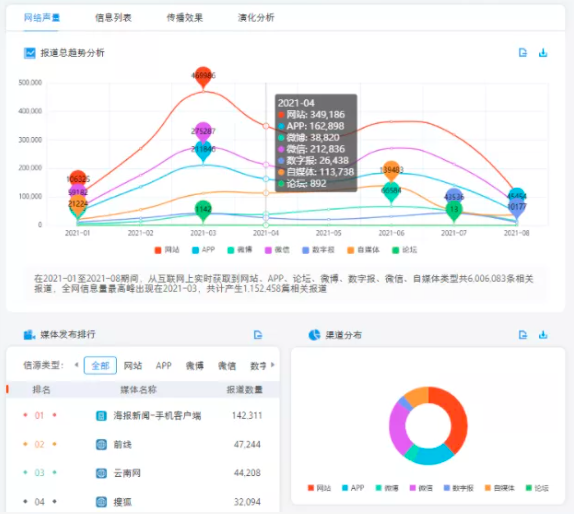574x514 pixels.
Task: Filter ranking by 数字 source
Action: coord(258,365)
